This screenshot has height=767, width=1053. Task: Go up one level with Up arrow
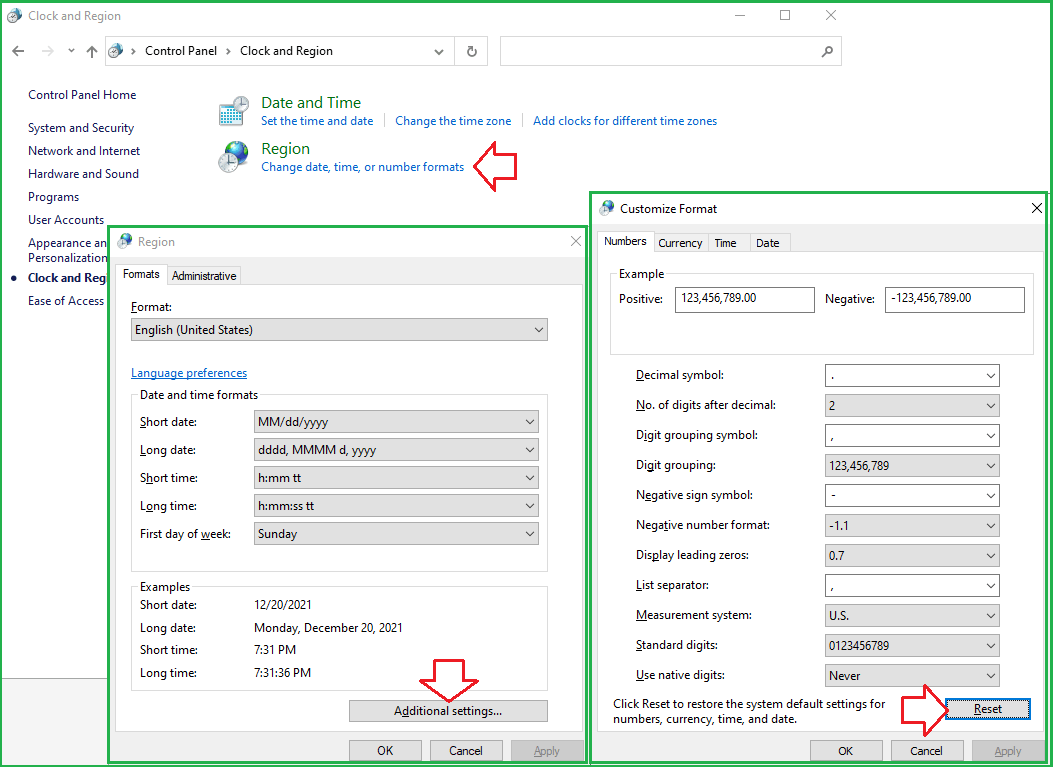tap(92, 51)
